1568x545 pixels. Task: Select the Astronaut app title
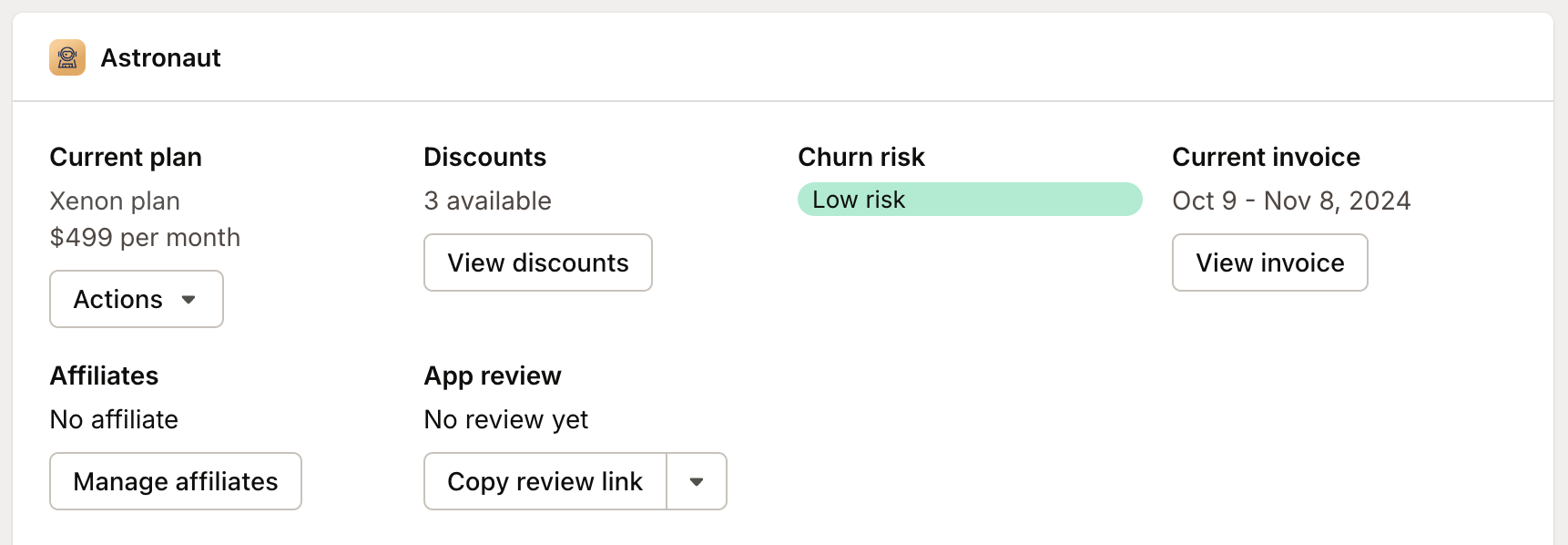point(160,57)
